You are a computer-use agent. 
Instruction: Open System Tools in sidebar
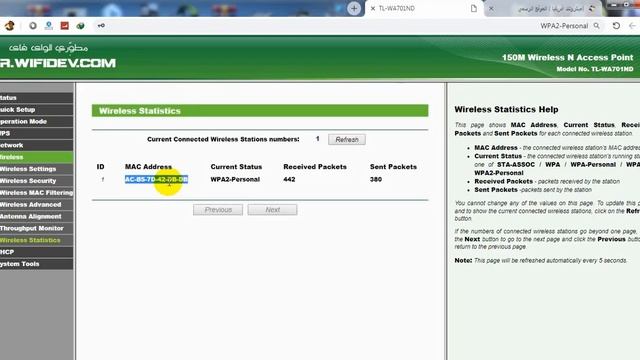(37, 264)
